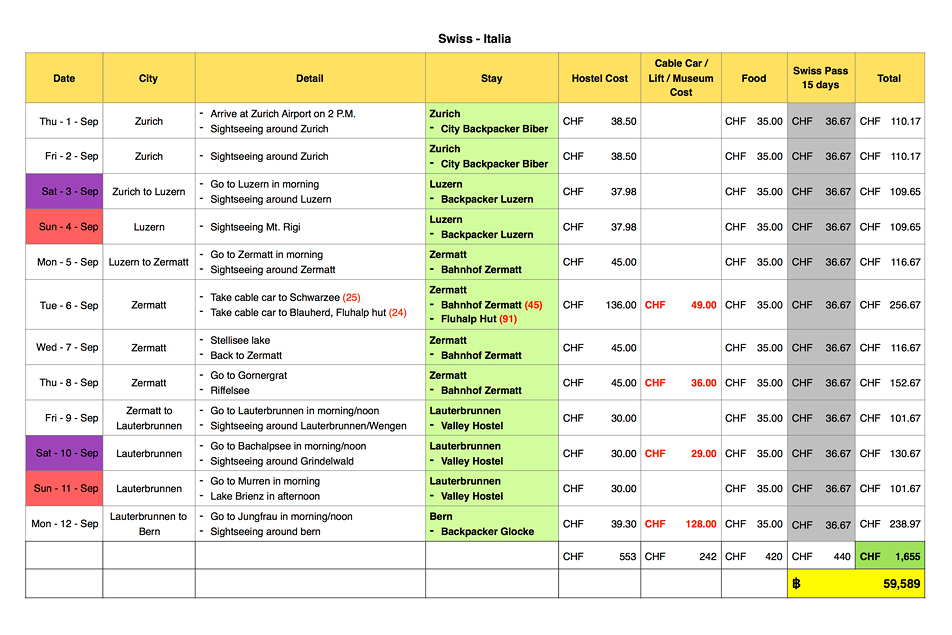Click the Date column header
Viewport: 952px width, 635px height.
(x=64, y=78)
